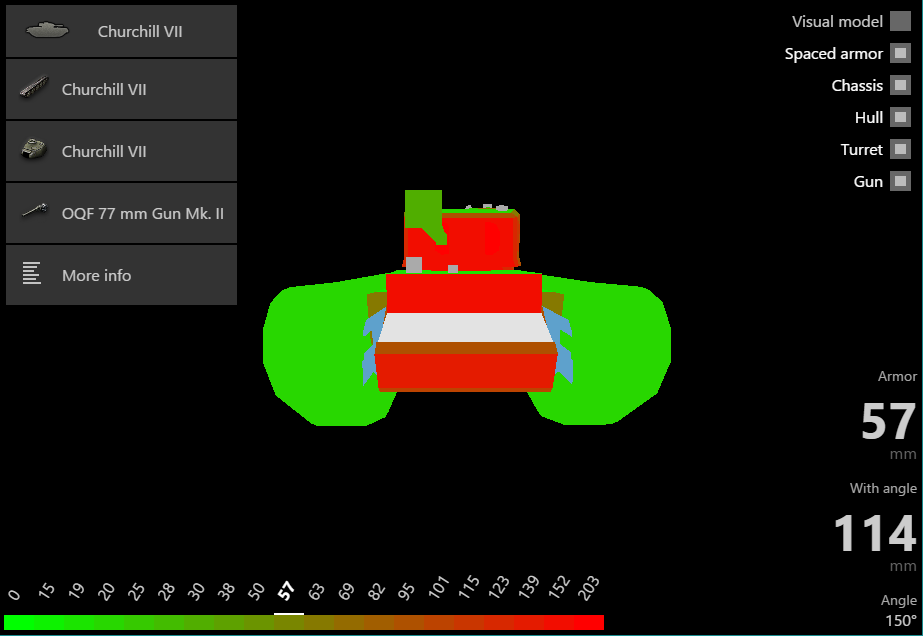923x636 pixels.
Task: Toggle the Turret visibility checkbox
Action: [x=900, y=149]
